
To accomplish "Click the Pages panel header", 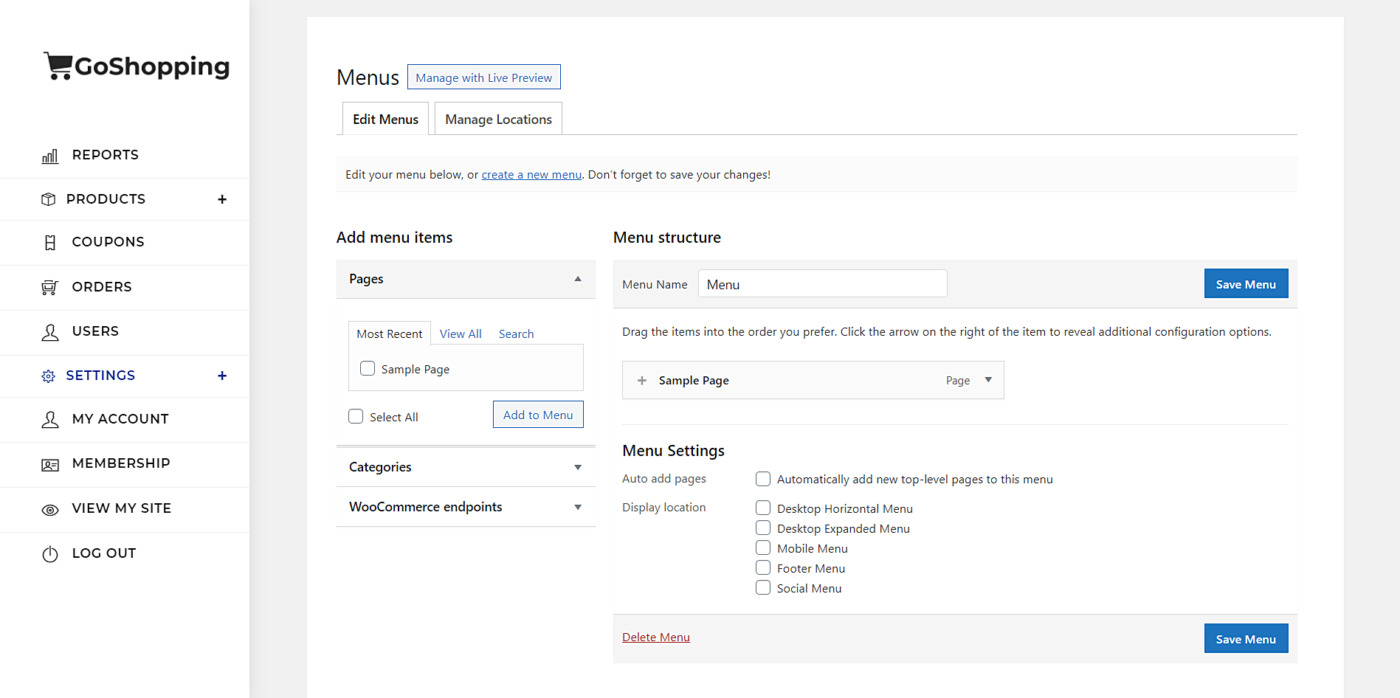I will [466, 279].
